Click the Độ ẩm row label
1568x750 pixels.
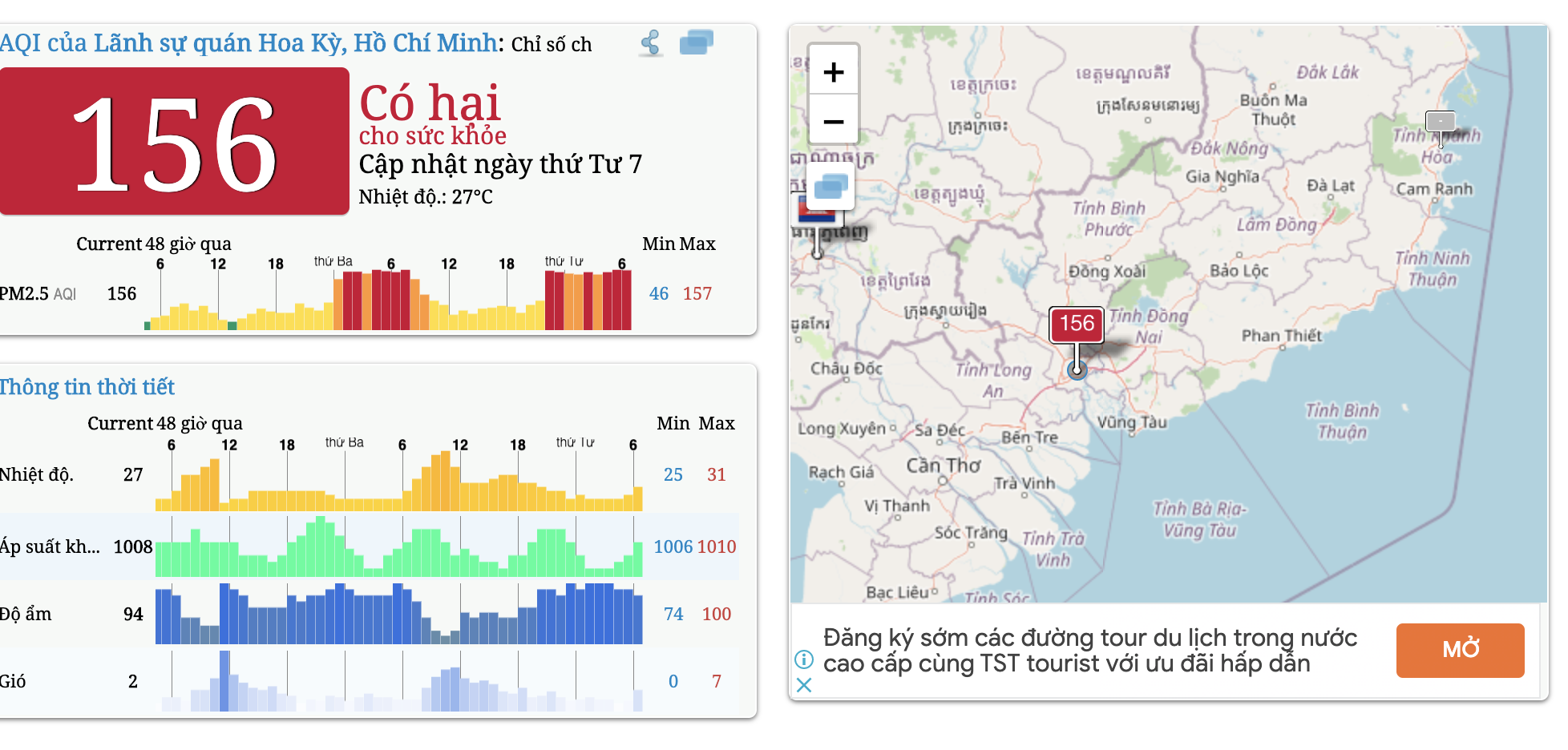(26, 614)
